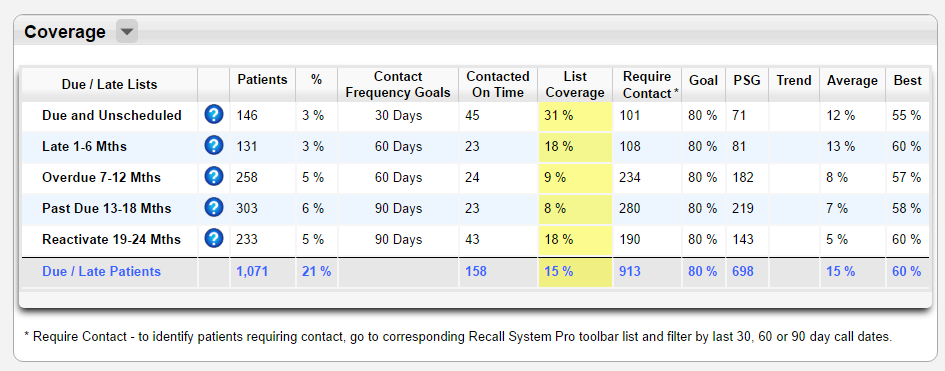945x371 pixels.
Task: View help for Reactivate 19-24 Mths
Action: 214,238
